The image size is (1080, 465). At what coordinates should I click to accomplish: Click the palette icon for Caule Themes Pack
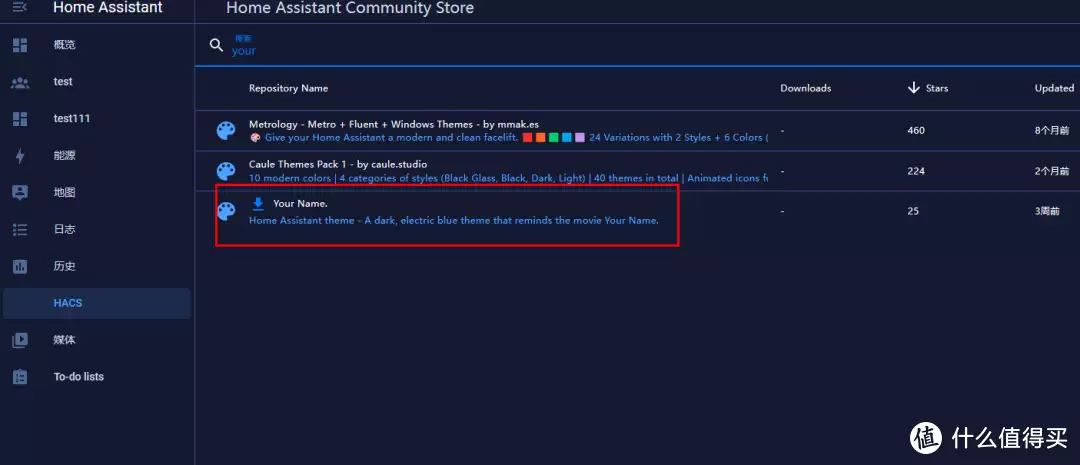226,171
